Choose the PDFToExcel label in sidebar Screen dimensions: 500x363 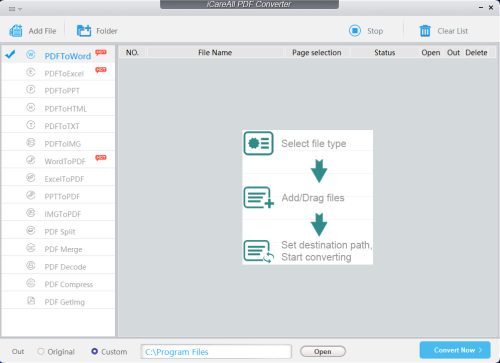coord(64,74)
